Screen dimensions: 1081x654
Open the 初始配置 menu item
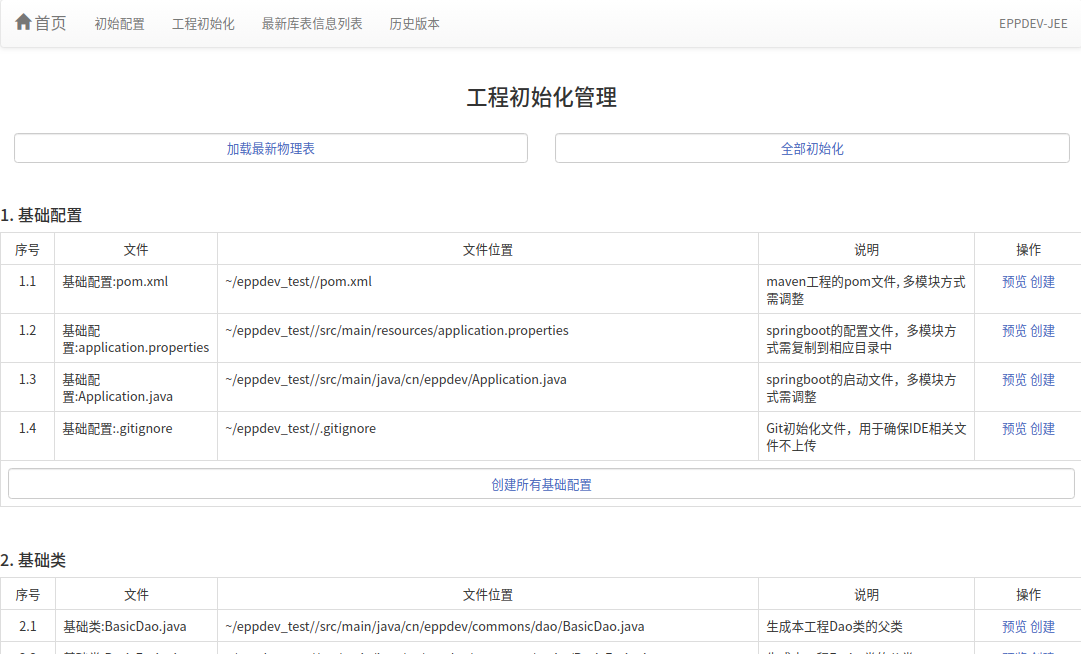coord(119,24)
